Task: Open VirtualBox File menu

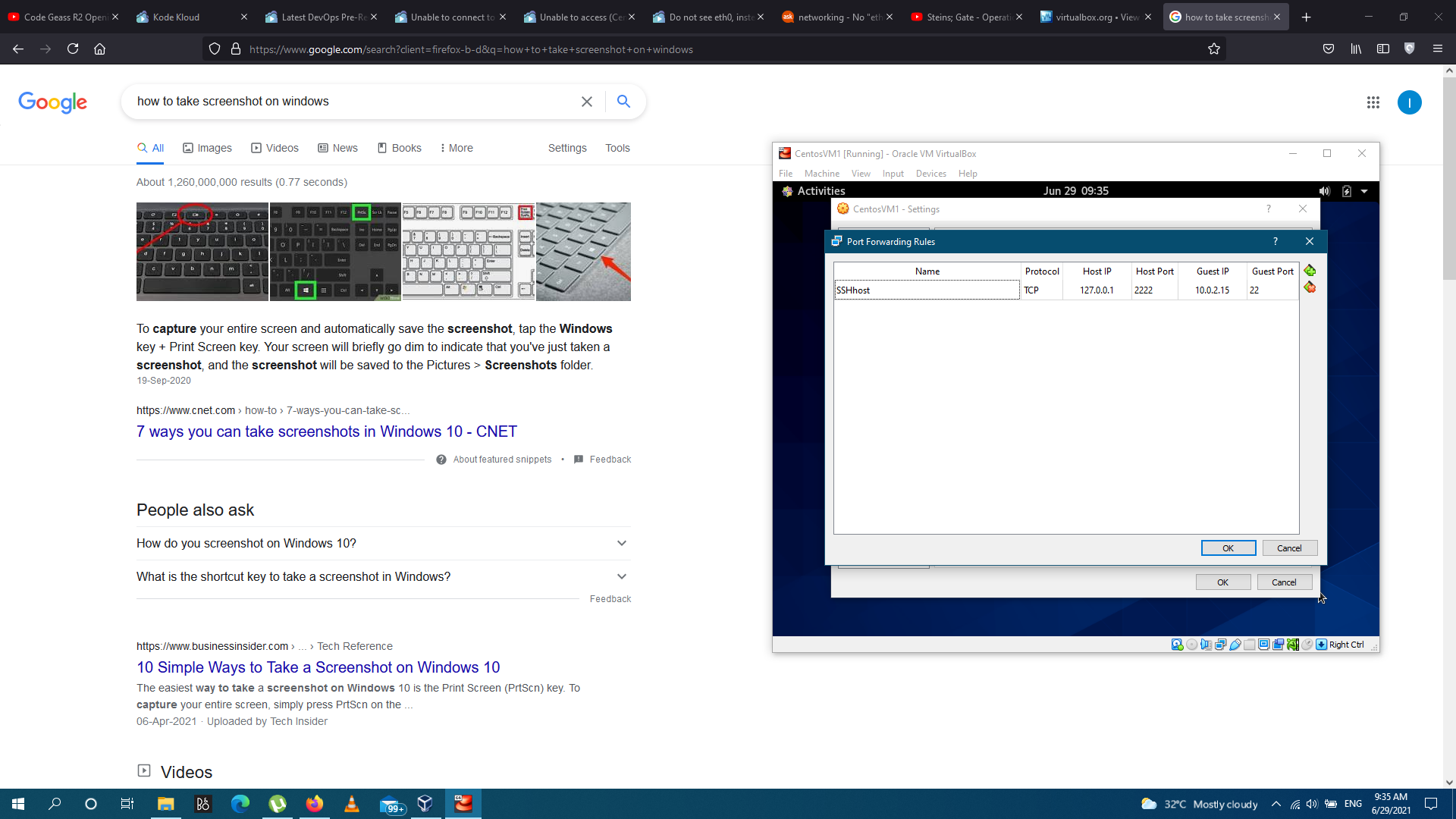Action: 785,174
